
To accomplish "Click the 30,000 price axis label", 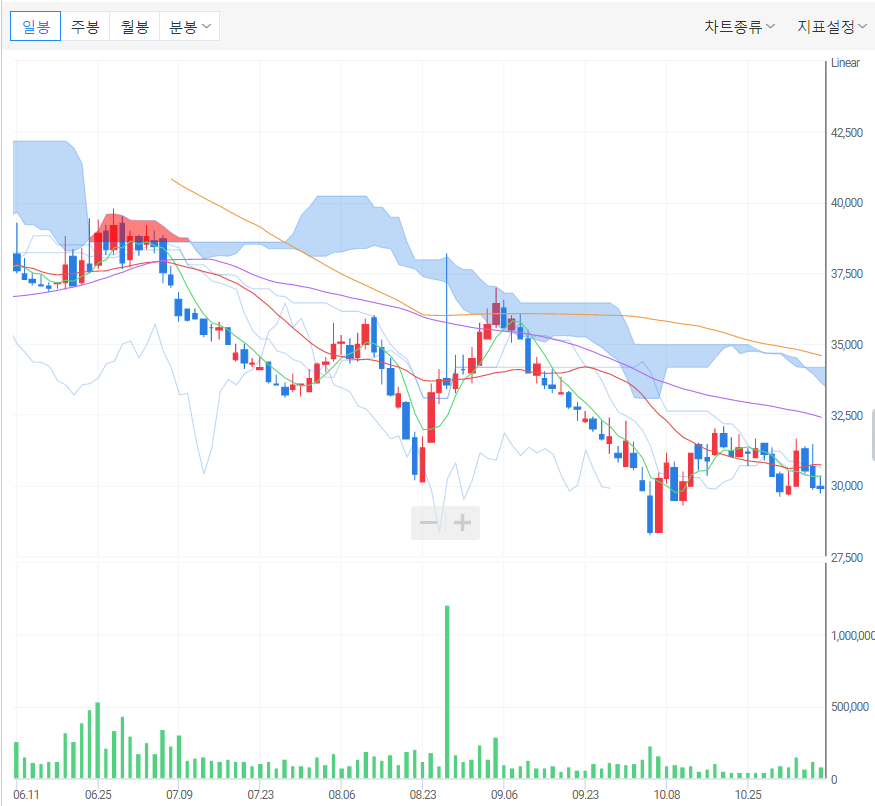I will [847, 486].
